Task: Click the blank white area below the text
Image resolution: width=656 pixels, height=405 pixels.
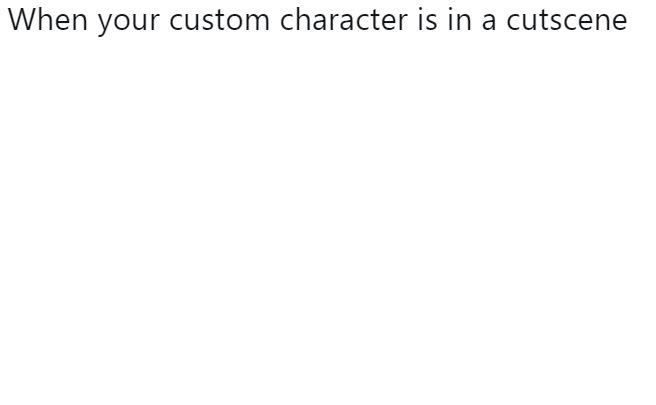Action: (x=328, y=218)
